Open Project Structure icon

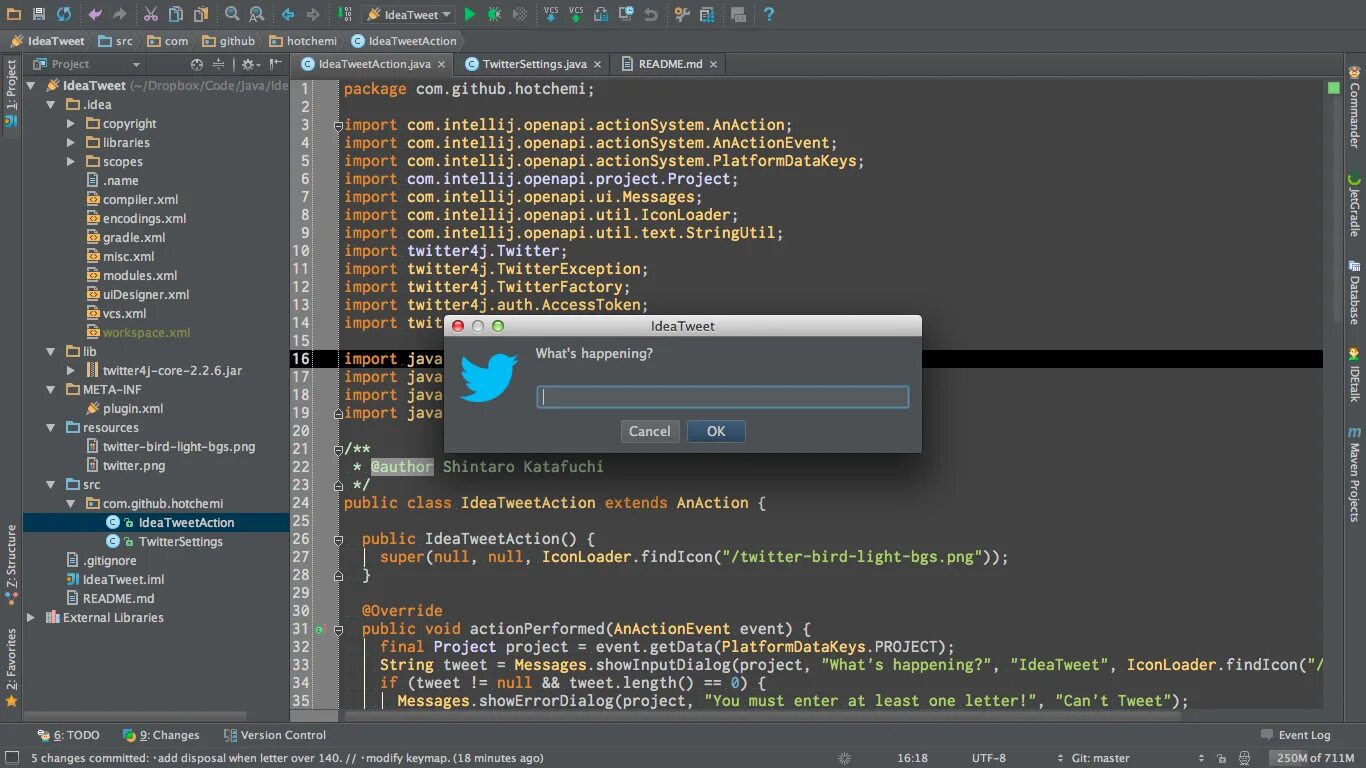tap(707, 14)
